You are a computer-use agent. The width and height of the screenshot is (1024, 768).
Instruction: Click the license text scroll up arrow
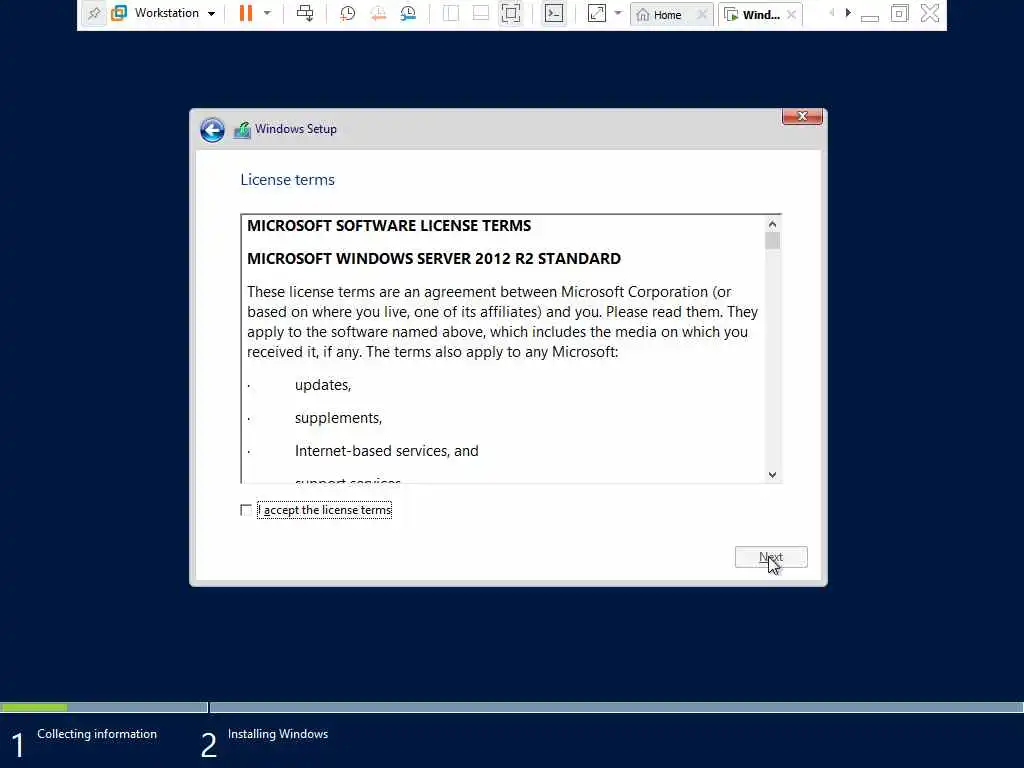pos(773,224)
